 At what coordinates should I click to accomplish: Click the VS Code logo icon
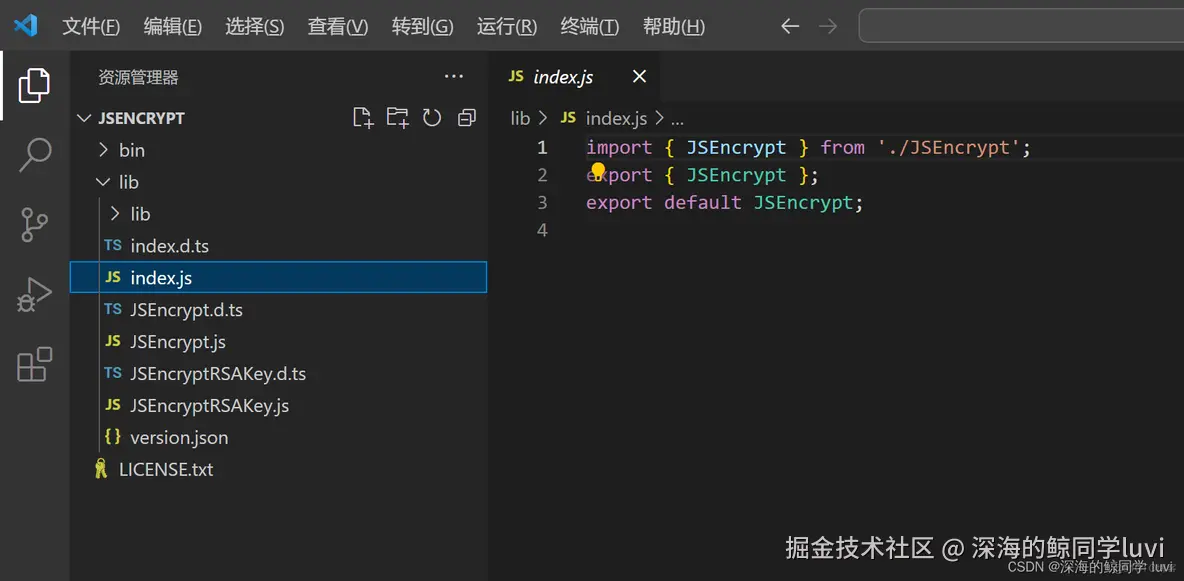click(x=25, y=26)
